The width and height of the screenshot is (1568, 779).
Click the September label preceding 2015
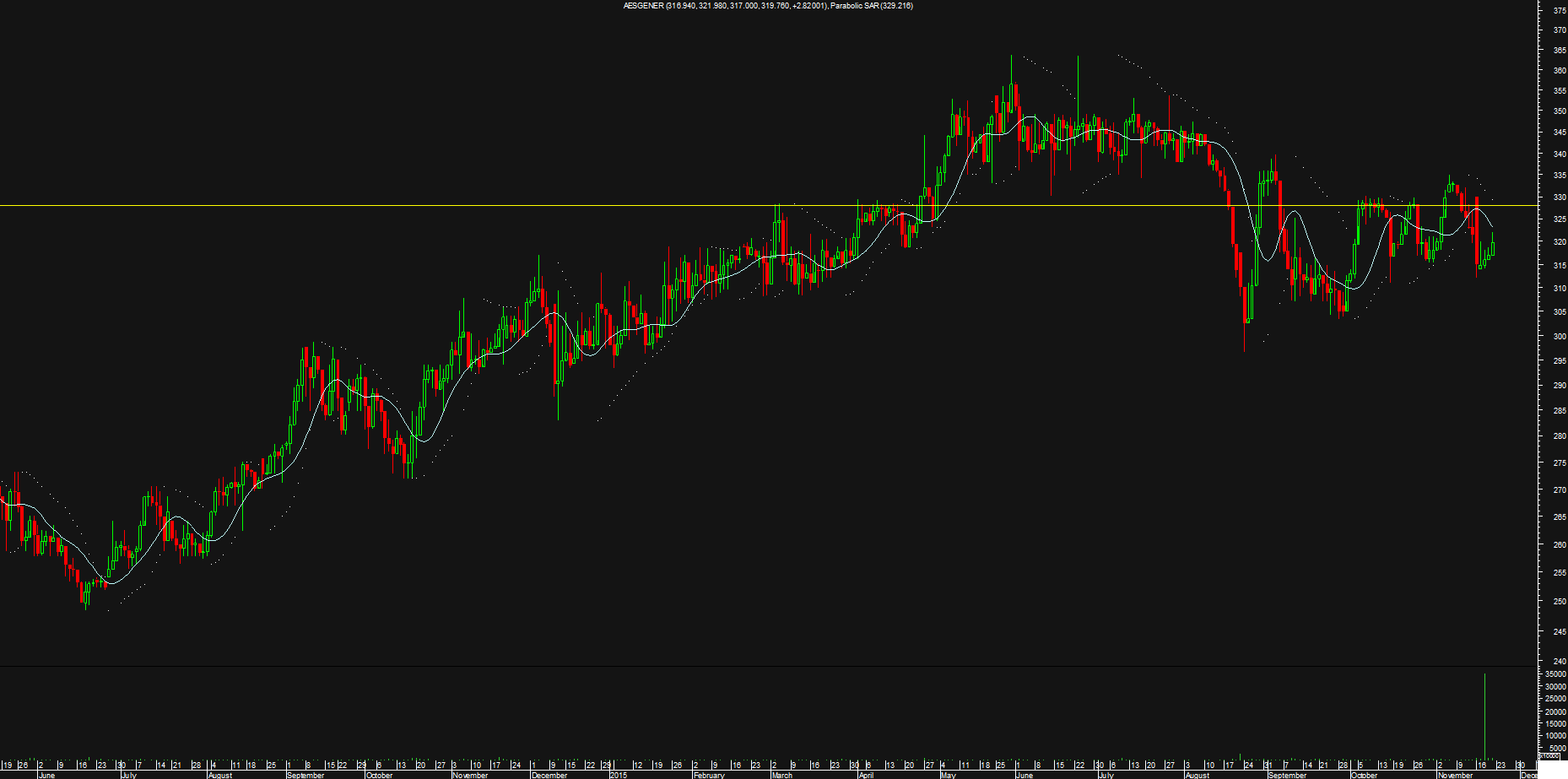coord(305,775)
